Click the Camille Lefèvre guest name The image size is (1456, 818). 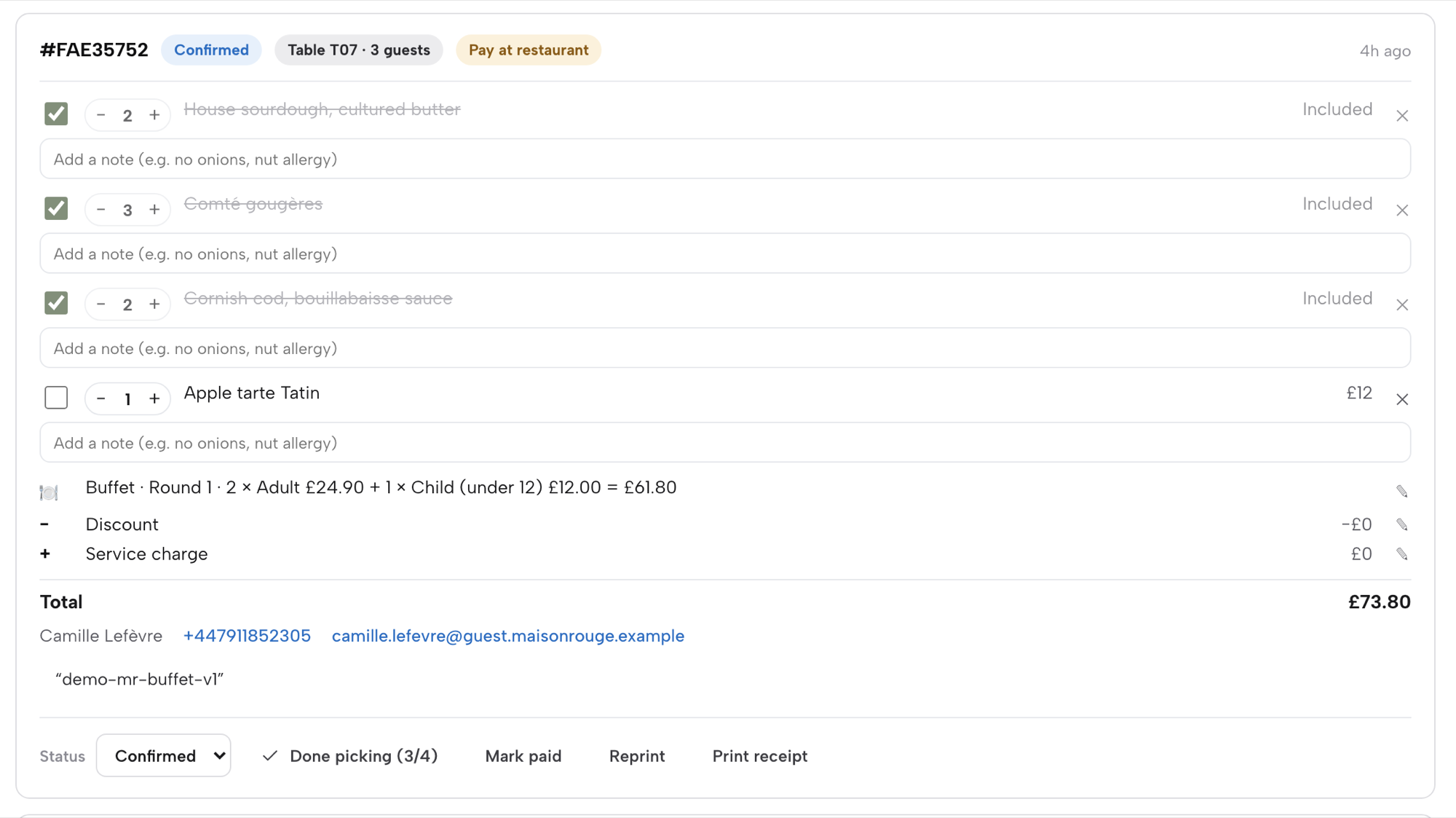pos(101,636)
